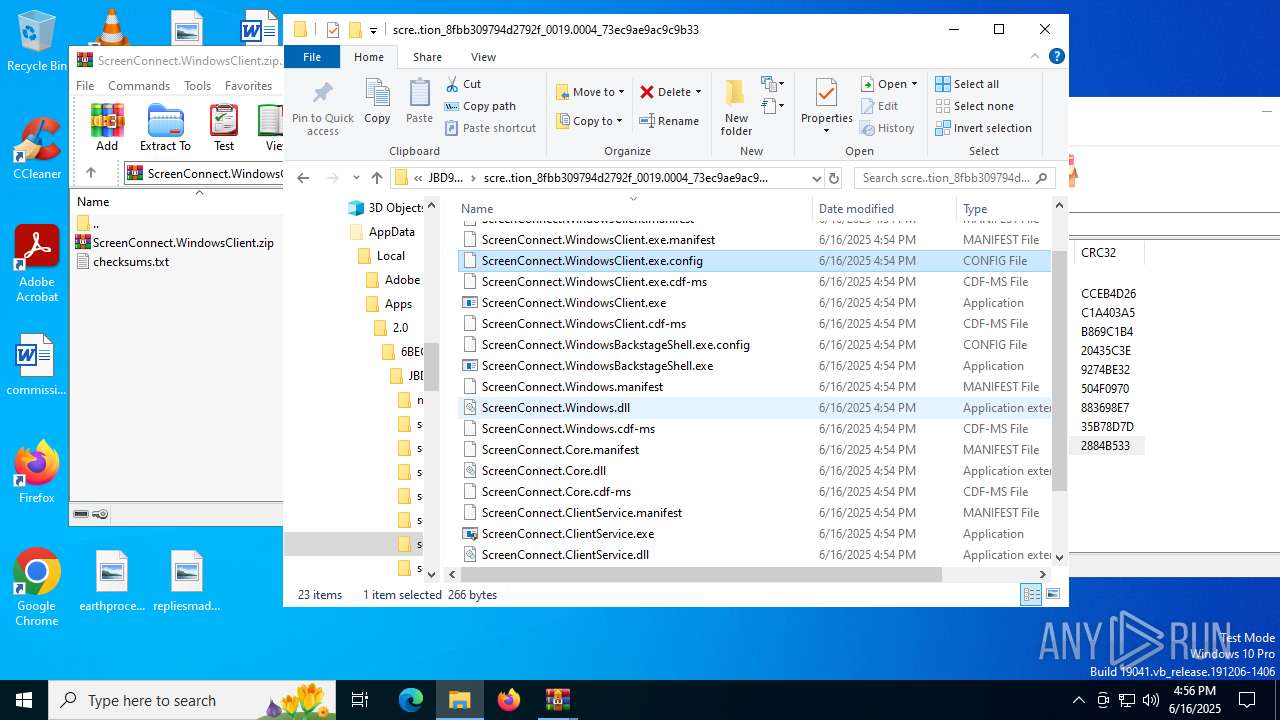Open CCleaner desktop shortcut
1280x720 pixels.
pyautogui.click(x=37, y=150)
